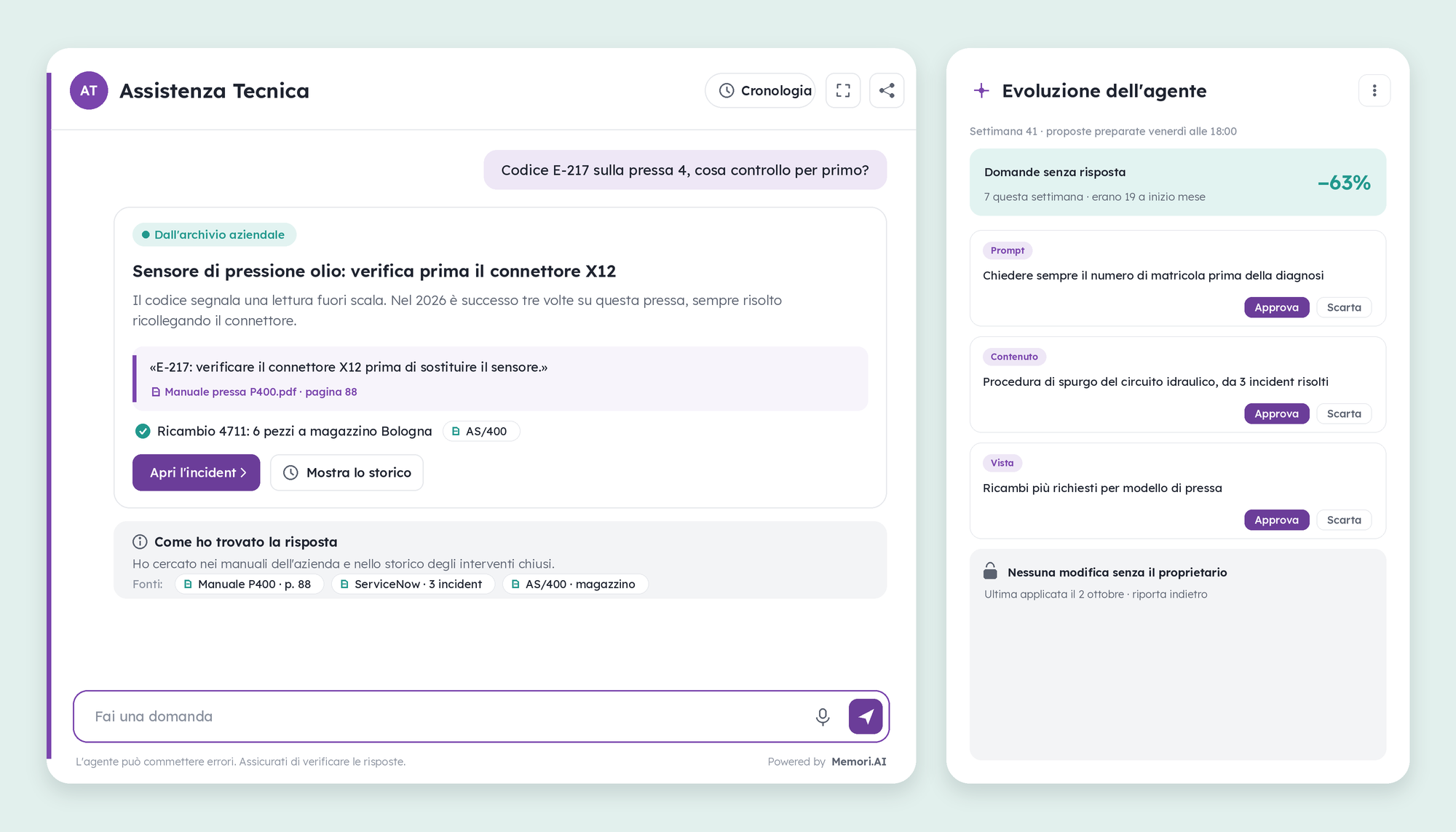Click the quoted text '«E-217: verificare il connettore X12'

click(349, 367)
